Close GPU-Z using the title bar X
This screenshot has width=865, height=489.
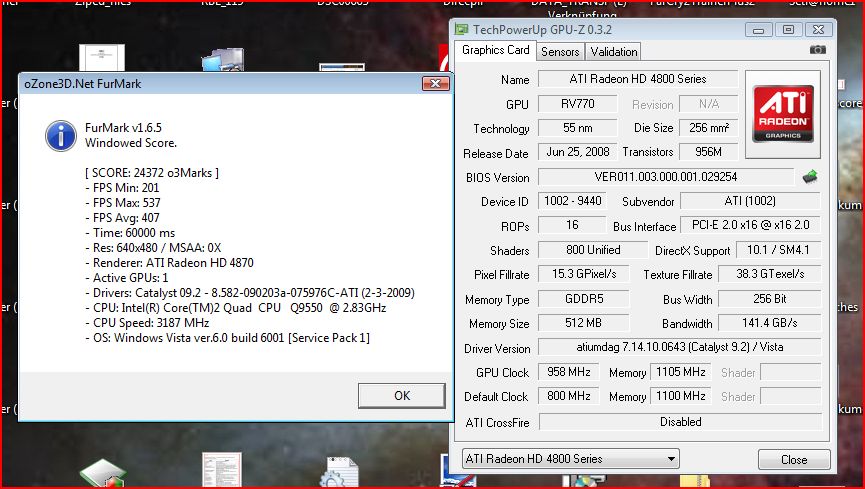click(818, 30)
